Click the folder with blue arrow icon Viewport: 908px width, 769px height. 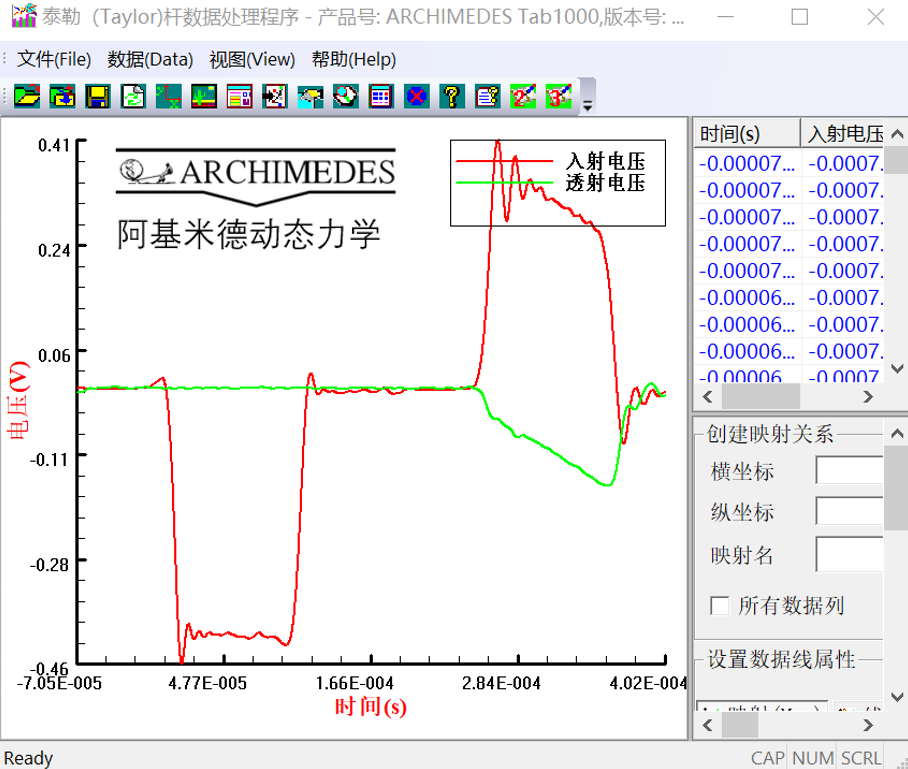(x=62, y=96)
